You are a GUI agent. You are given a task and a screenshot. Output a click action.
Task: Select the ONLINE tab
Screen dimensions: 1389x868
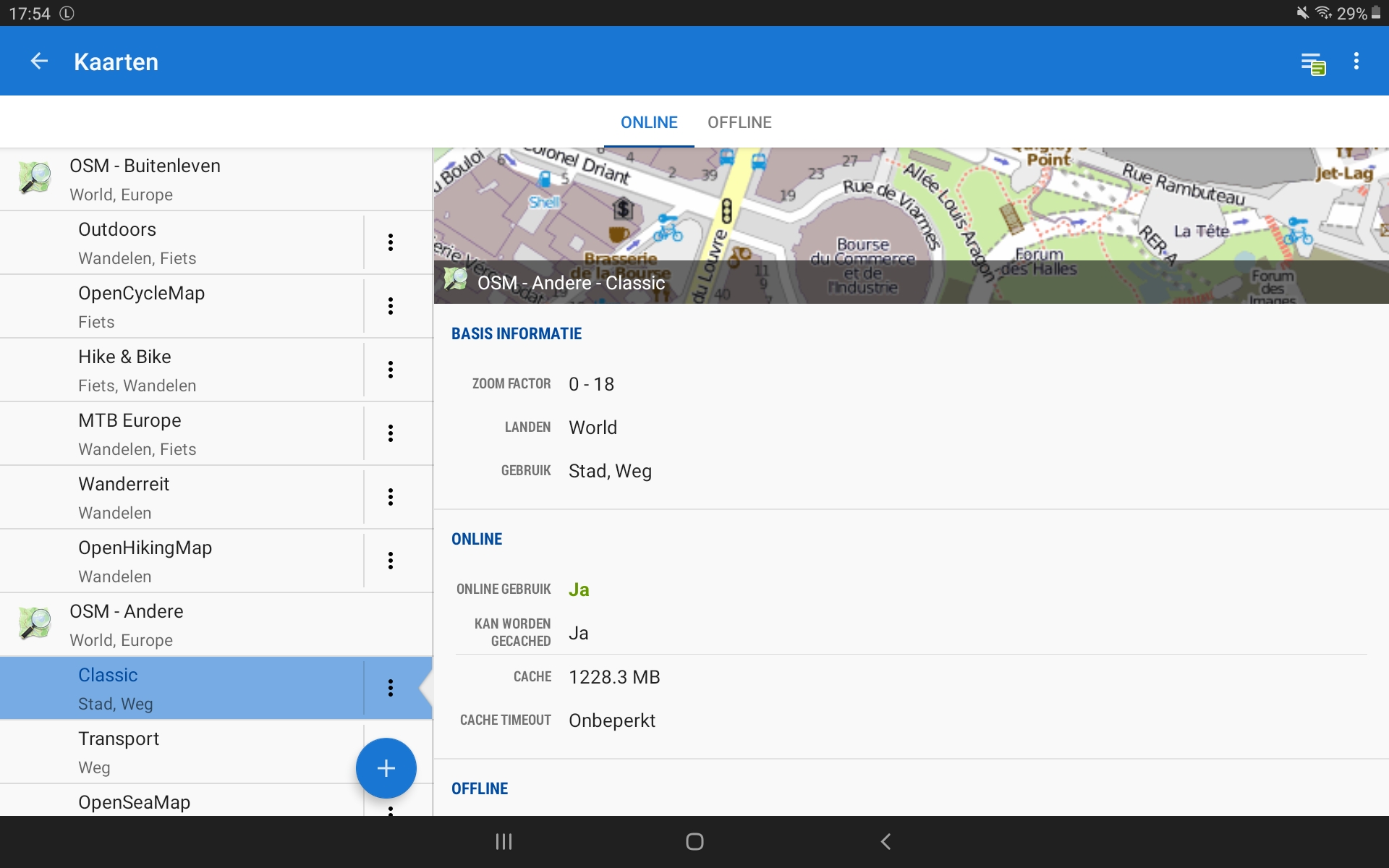pyautogui.click(x=649, y=122)
